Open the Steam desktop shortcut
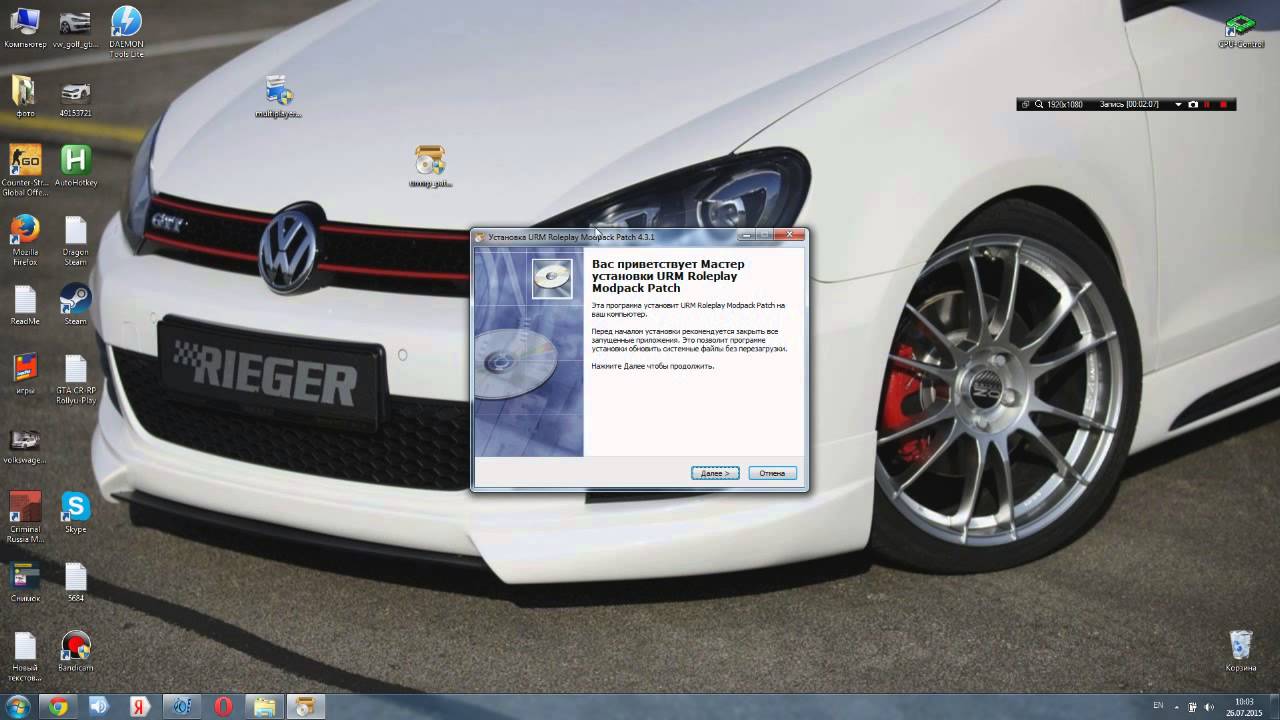Image resolution: width=1280 pixels, height=720 pixels. coord(76,305)
